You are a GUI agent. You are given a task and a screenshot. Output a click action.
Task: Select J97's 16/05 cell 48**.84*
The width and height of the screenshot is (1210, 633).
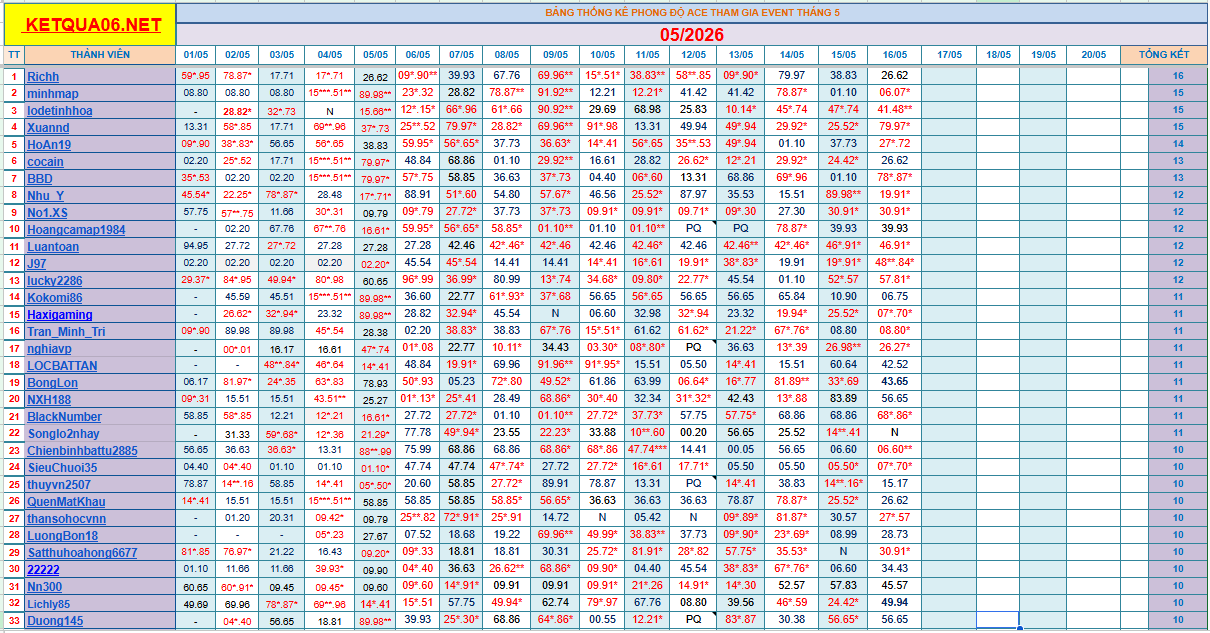click(x=895, y=263)
